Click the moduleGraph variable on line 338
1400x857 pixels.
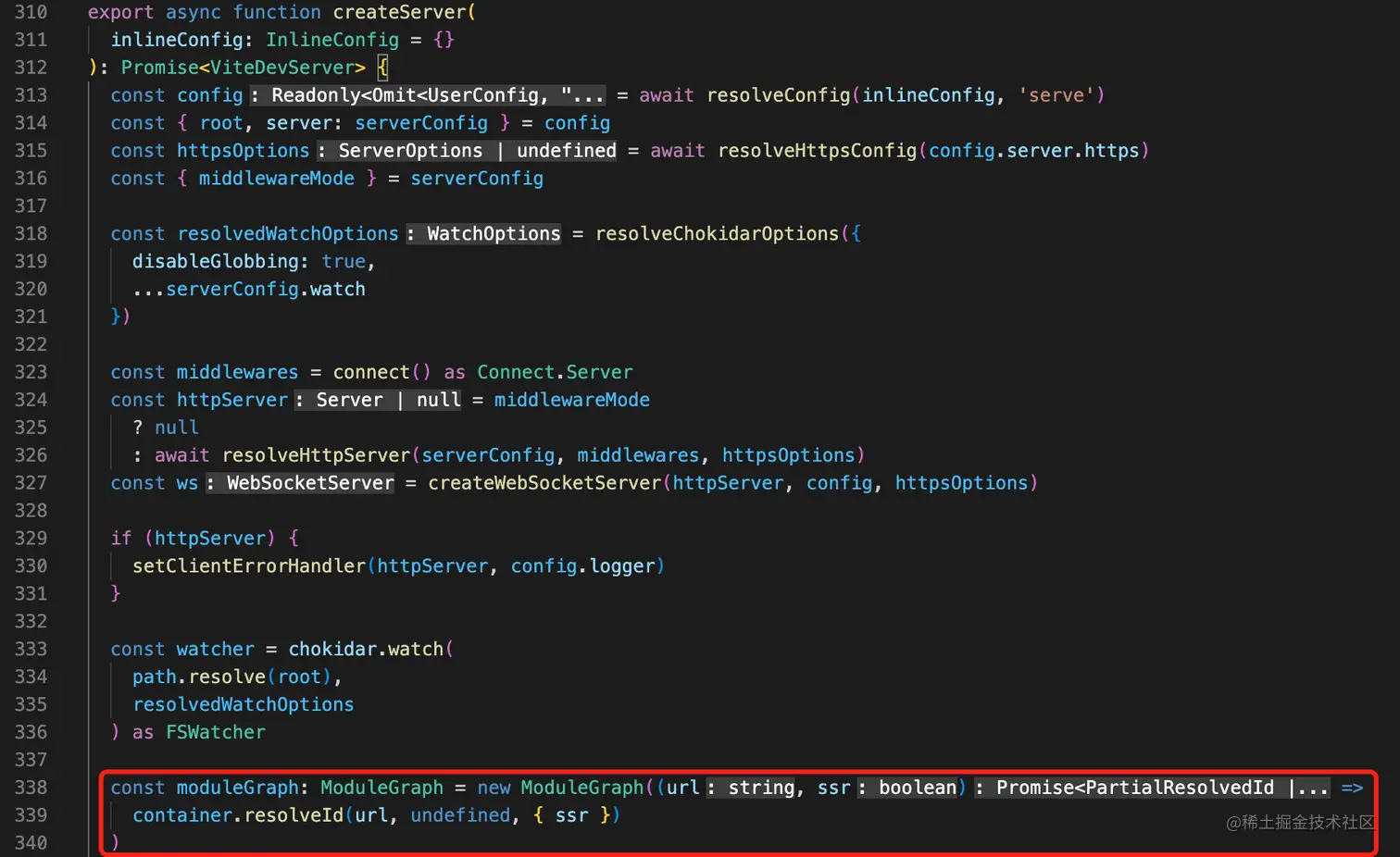[x=238, y=788]
